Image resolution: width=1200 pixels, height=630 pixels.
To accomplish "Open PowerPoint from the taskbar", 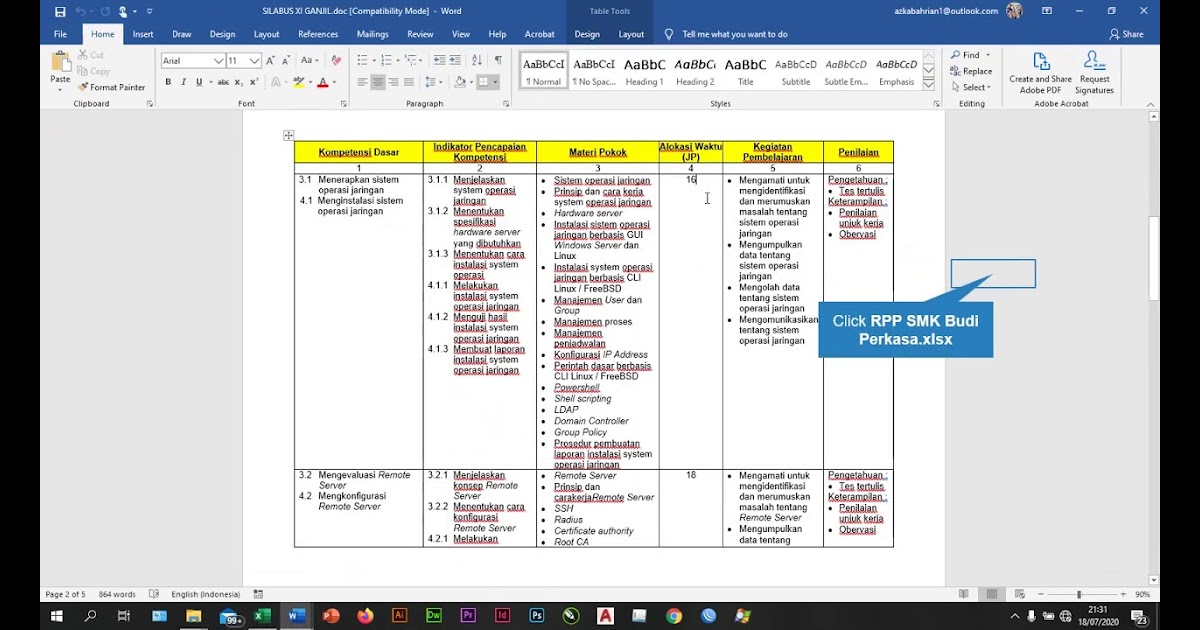I will click(x=331, y=616).
